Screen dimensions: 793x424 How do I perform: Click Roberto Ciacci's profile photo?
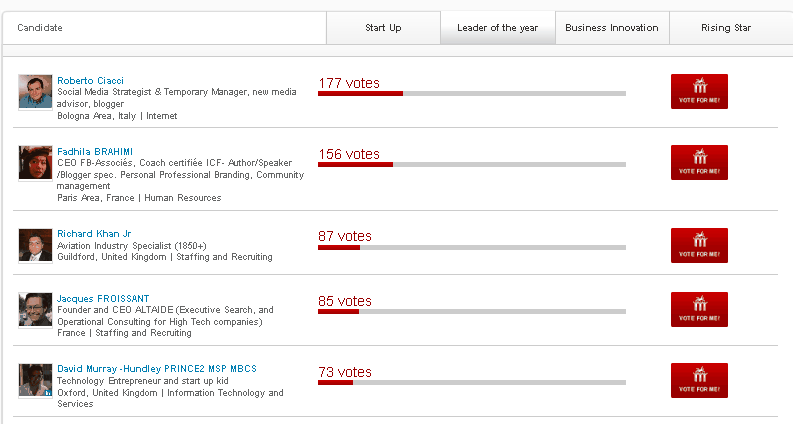point(35,92)
